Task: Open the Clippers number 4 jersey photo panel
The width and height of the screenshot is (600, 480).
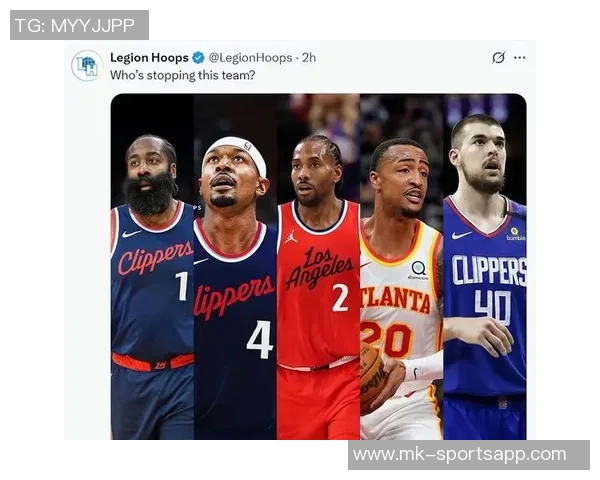Action: 235,266
